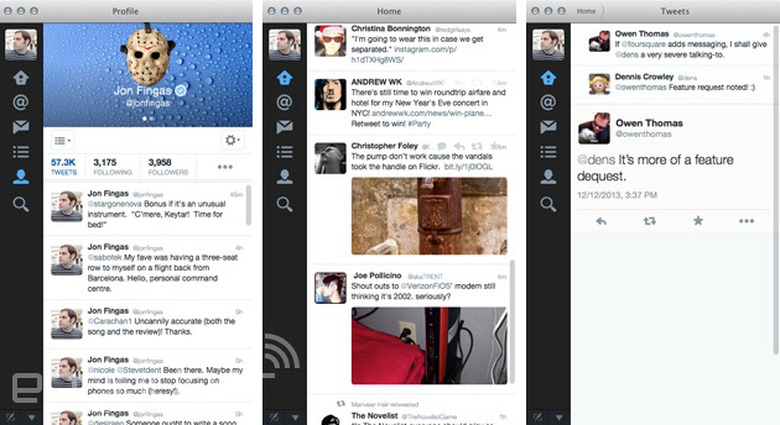Expand the list dropdown below the profile banner
This screenshot has height=425, width=780.
62,142
